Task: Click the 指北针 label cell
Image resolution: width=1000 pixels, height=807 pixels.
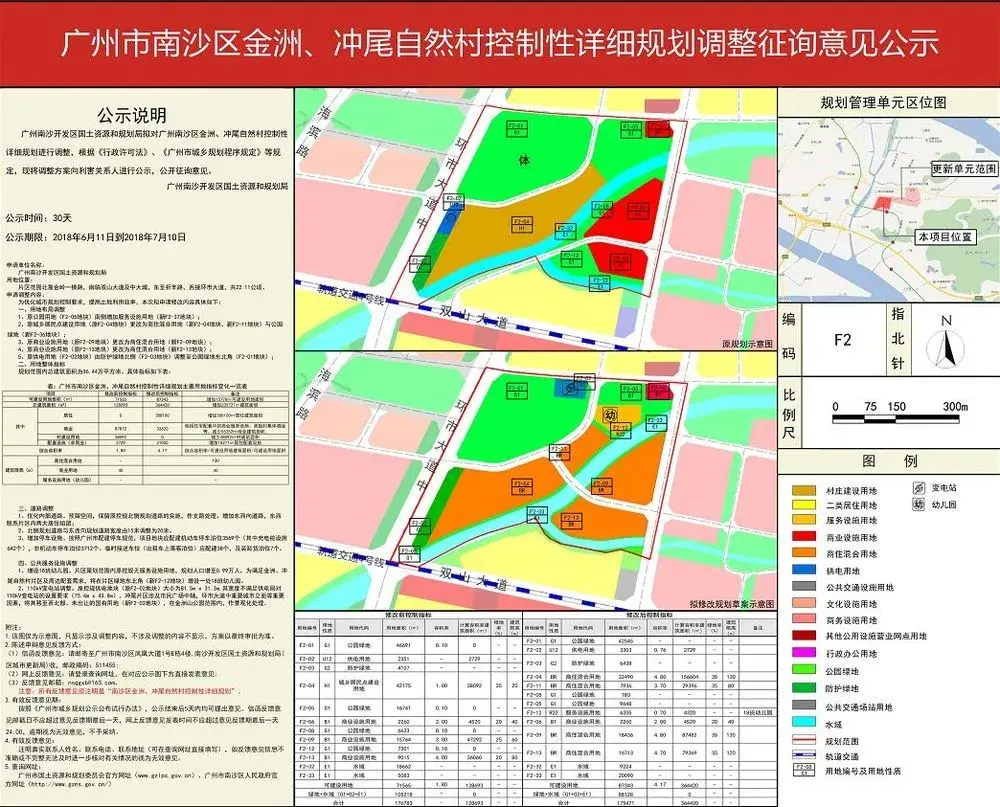Action: click(x=897, y=339)
